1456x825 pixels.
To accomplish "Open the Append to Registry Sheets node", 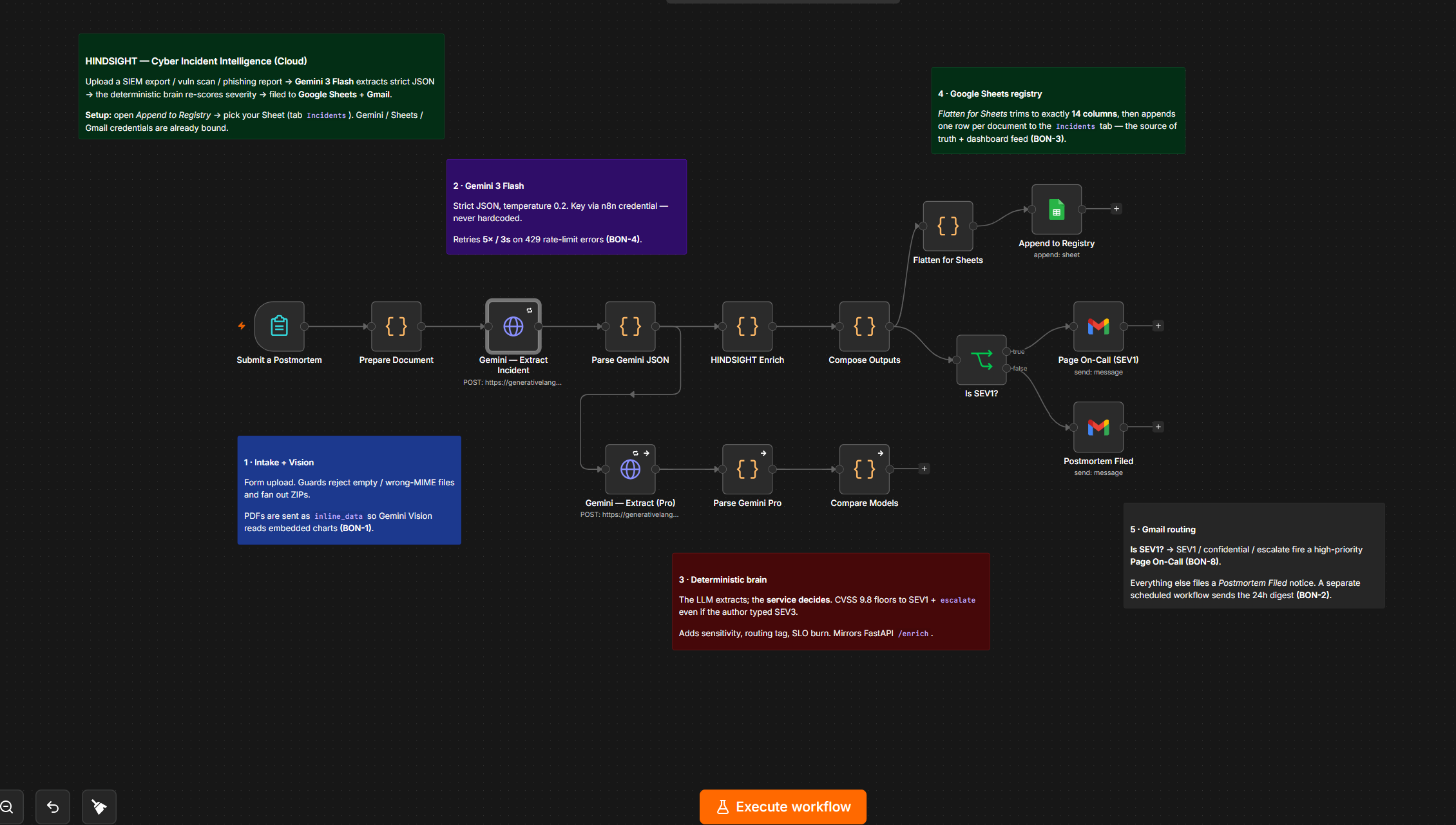I will pos(1057,209).
